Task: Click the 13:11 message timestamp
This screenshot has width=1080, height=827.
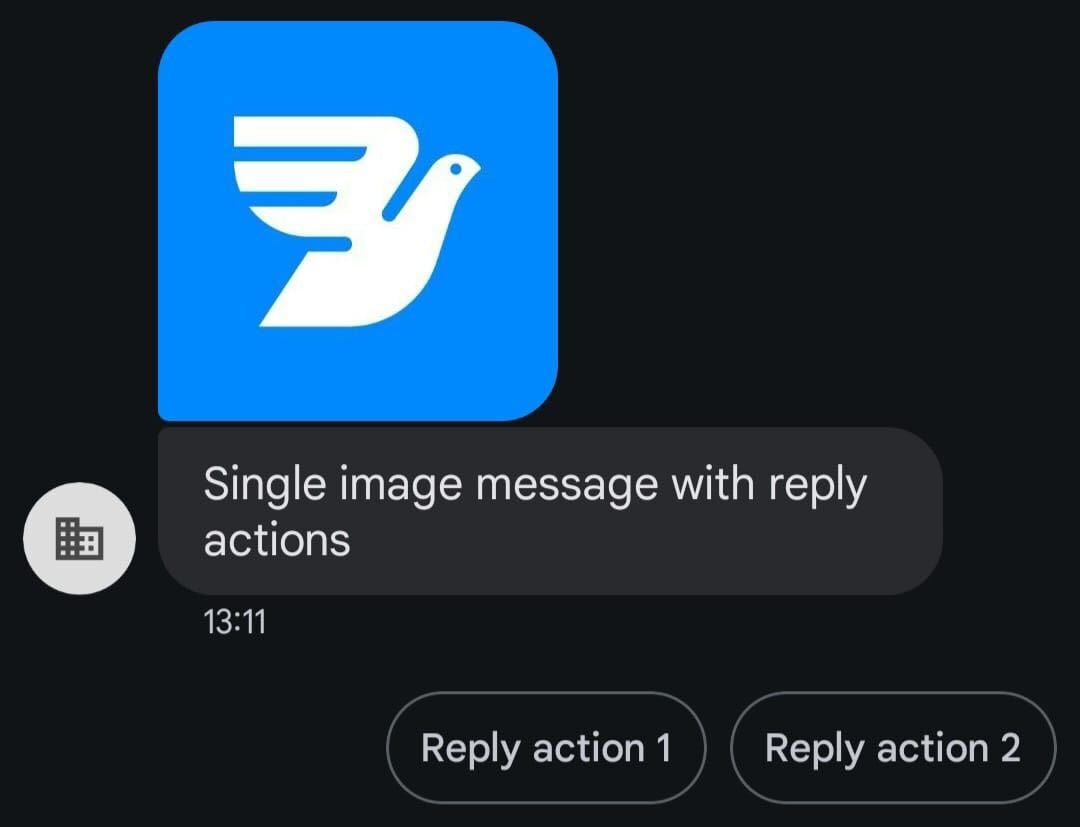Action: coord(234,622)
